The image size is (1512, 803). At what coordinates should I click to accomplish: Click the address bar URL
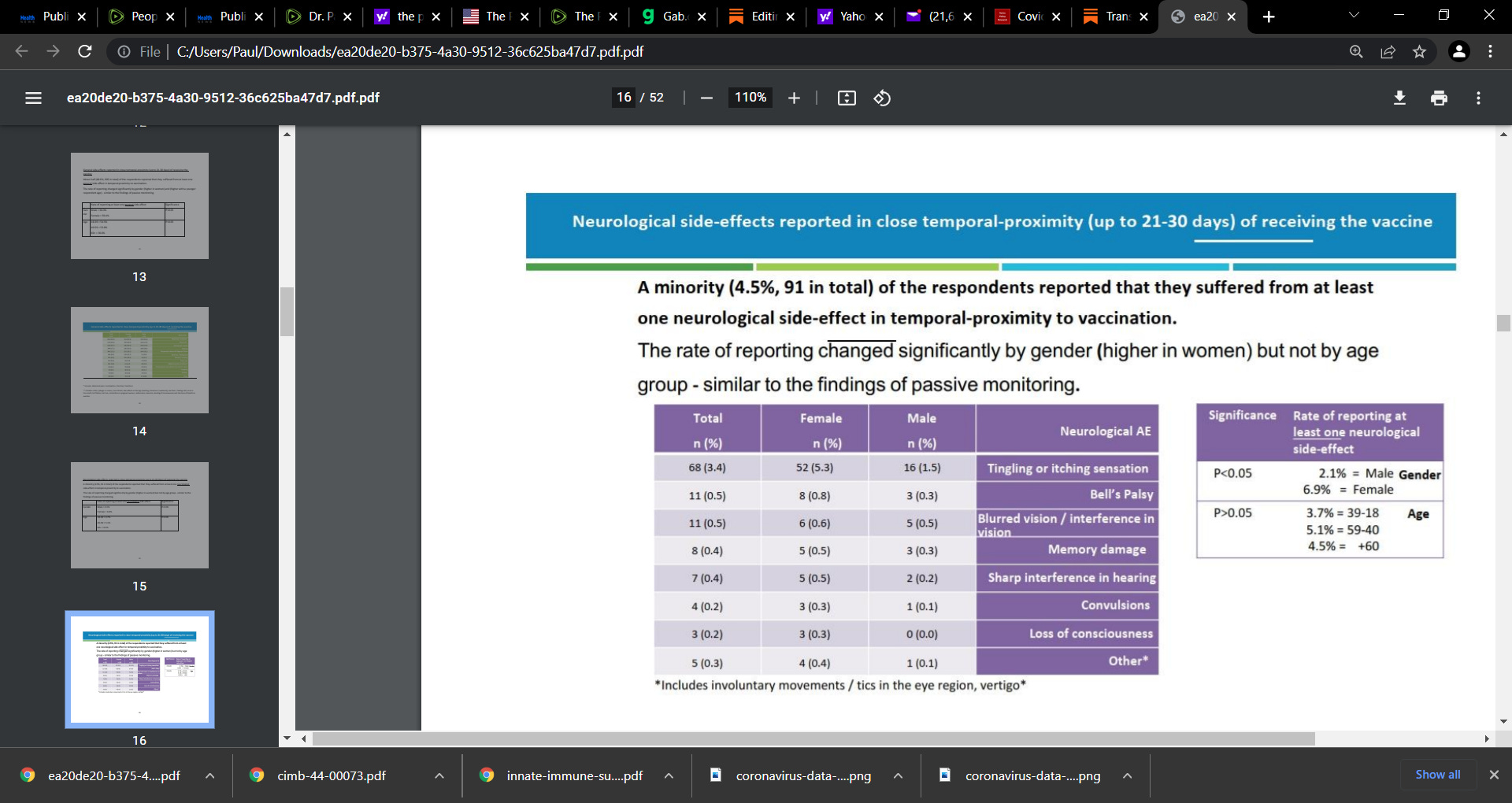409,51
